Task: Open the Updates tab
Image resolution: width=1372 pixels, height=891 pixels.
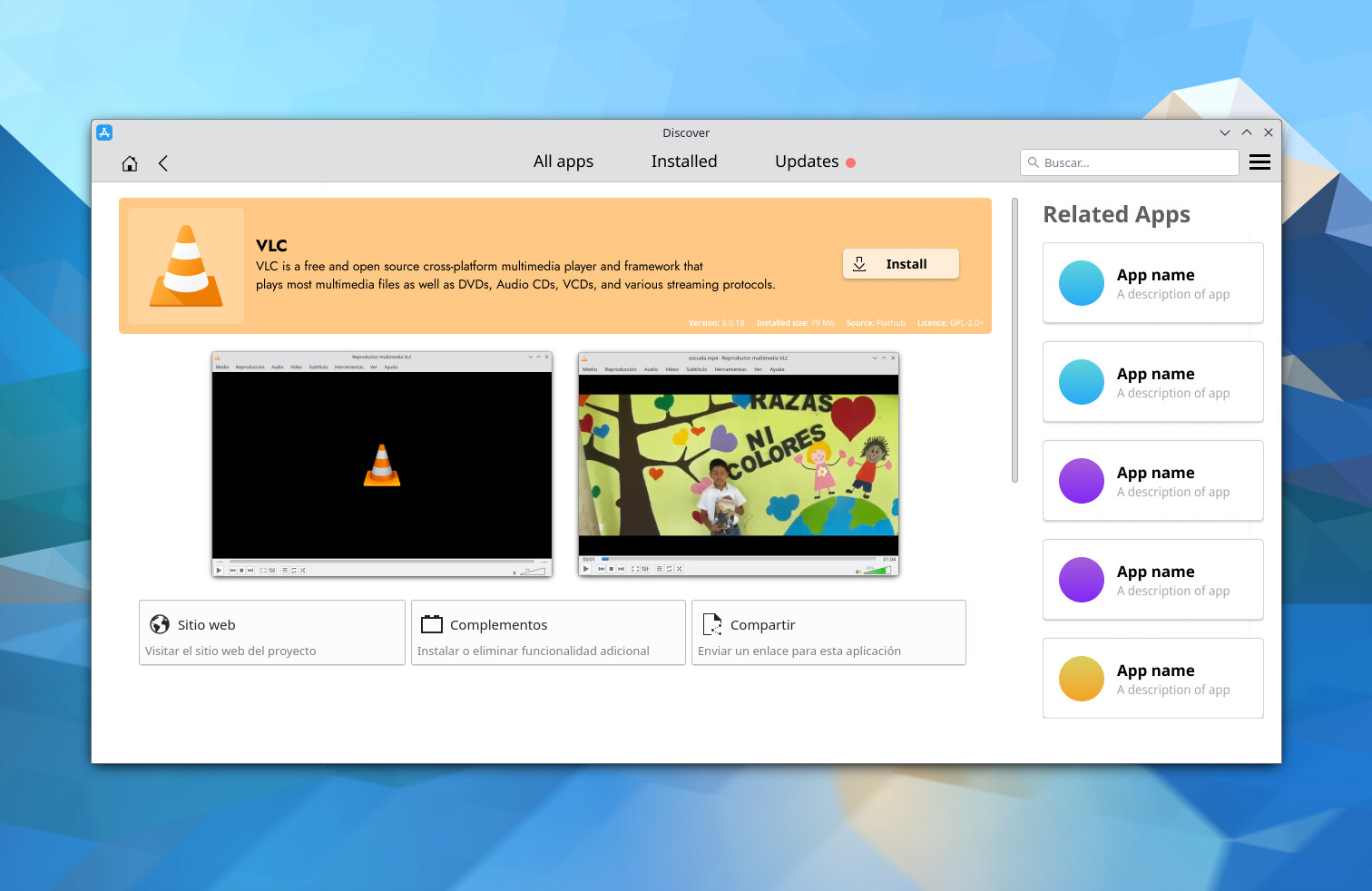Action: [807, 162]
